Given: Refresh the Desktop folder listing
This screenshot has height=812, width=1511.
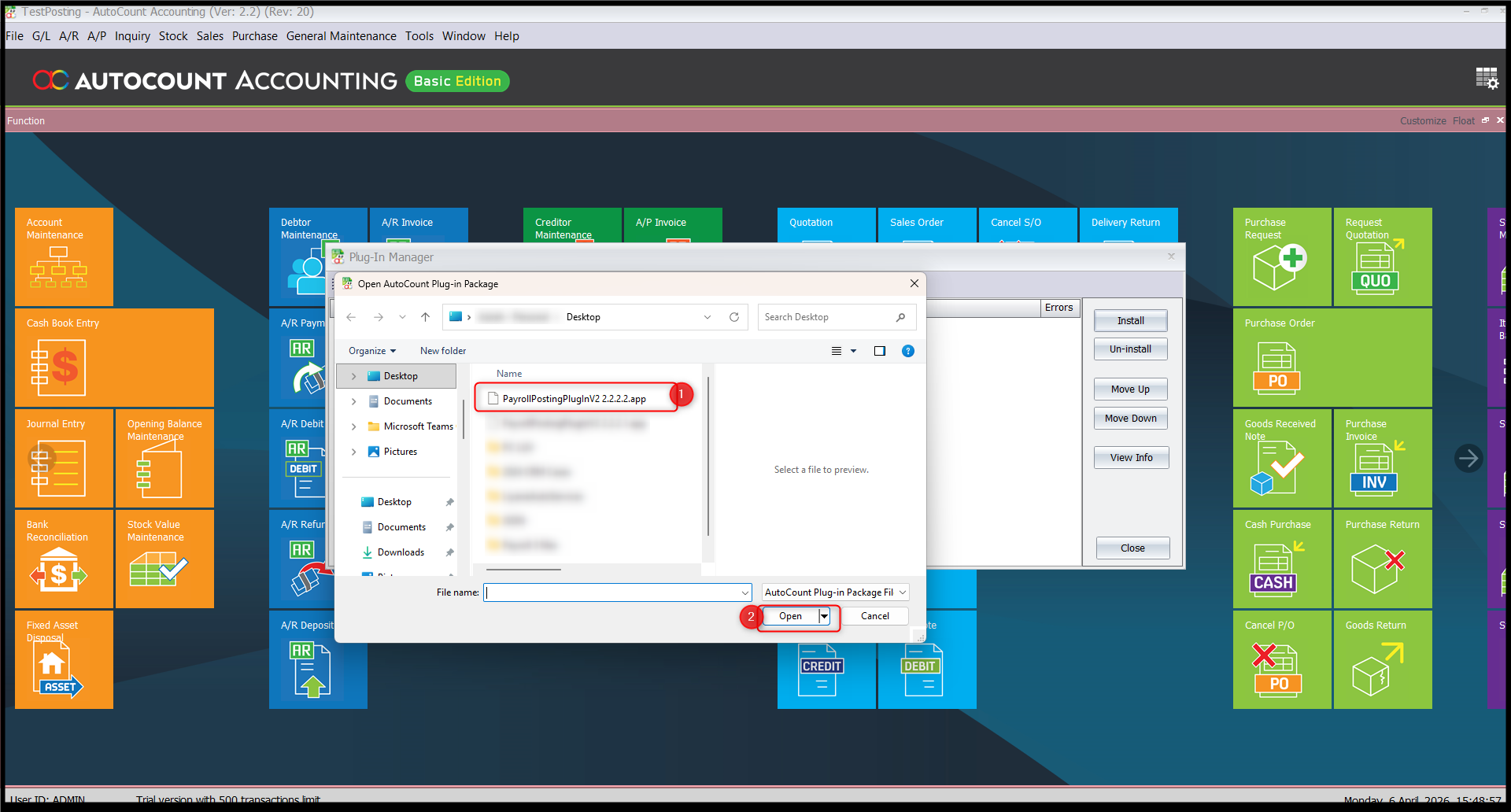Looking at the screenshot, I should pyautogui.click(x=734, y=317).
